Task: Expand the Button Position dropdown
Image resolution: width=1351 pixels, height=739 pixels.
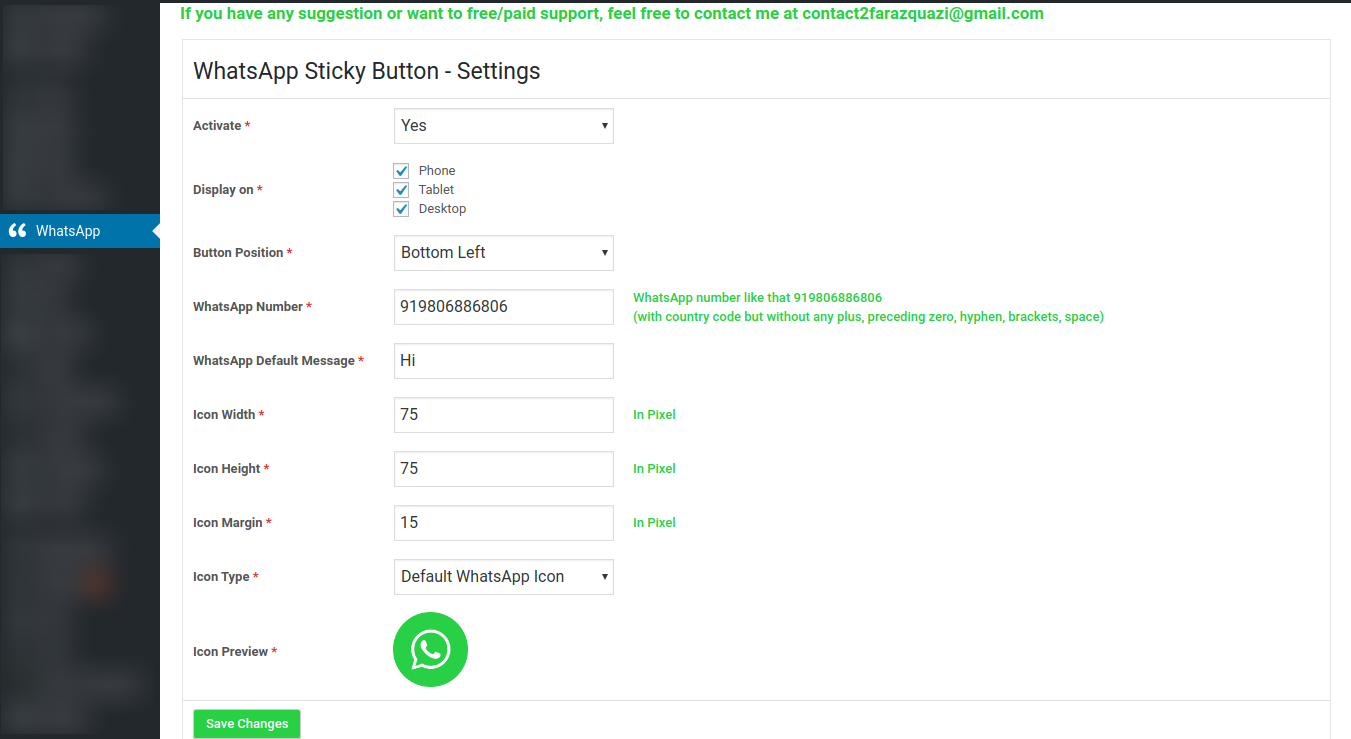Action: [x=504, y=253]
